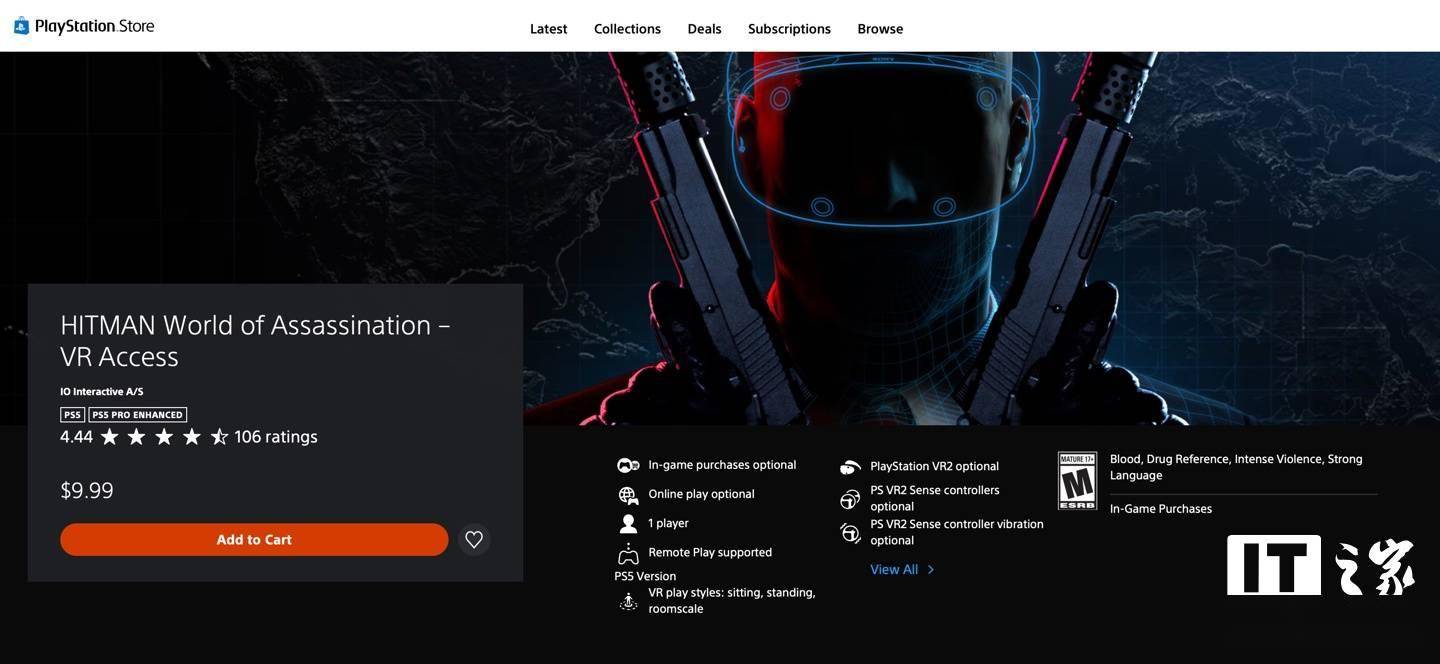Click the PlayStation Store logo
Viewport: 1440px width, 664px height.
click(x=84, y=26)
